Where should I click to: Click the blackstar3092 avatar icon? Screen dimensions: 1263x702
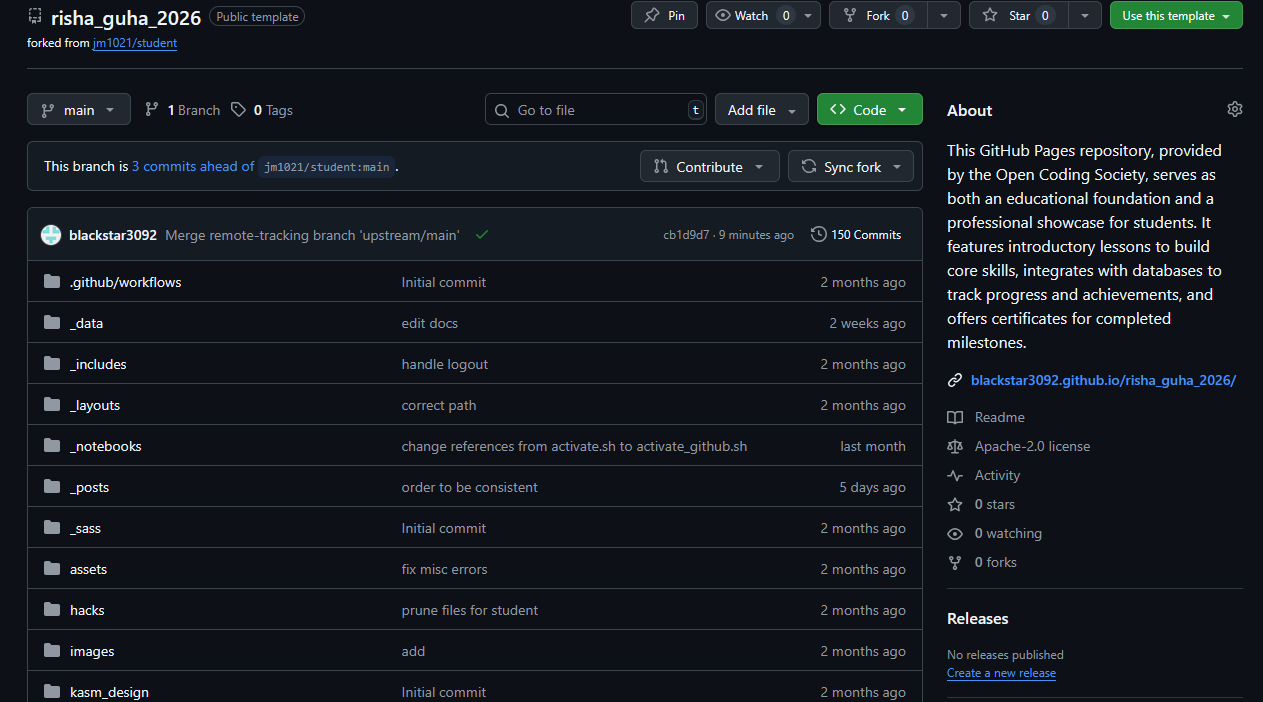pos(51,235)
